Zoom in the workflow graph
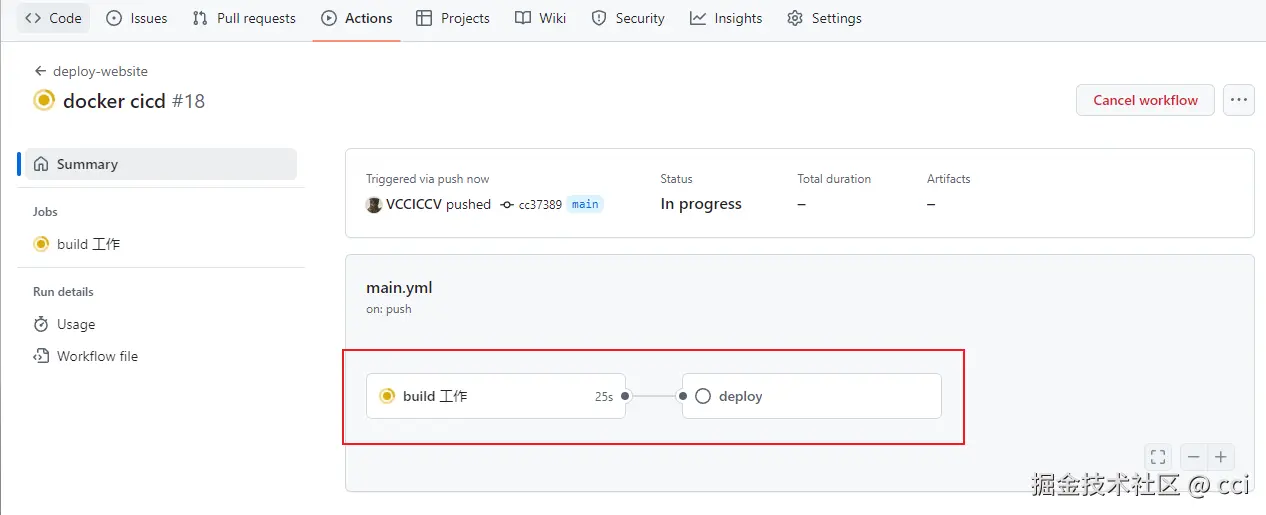Image resolution: width=1266 pixels, height=515 pixels. click(x=1221, y=457)
